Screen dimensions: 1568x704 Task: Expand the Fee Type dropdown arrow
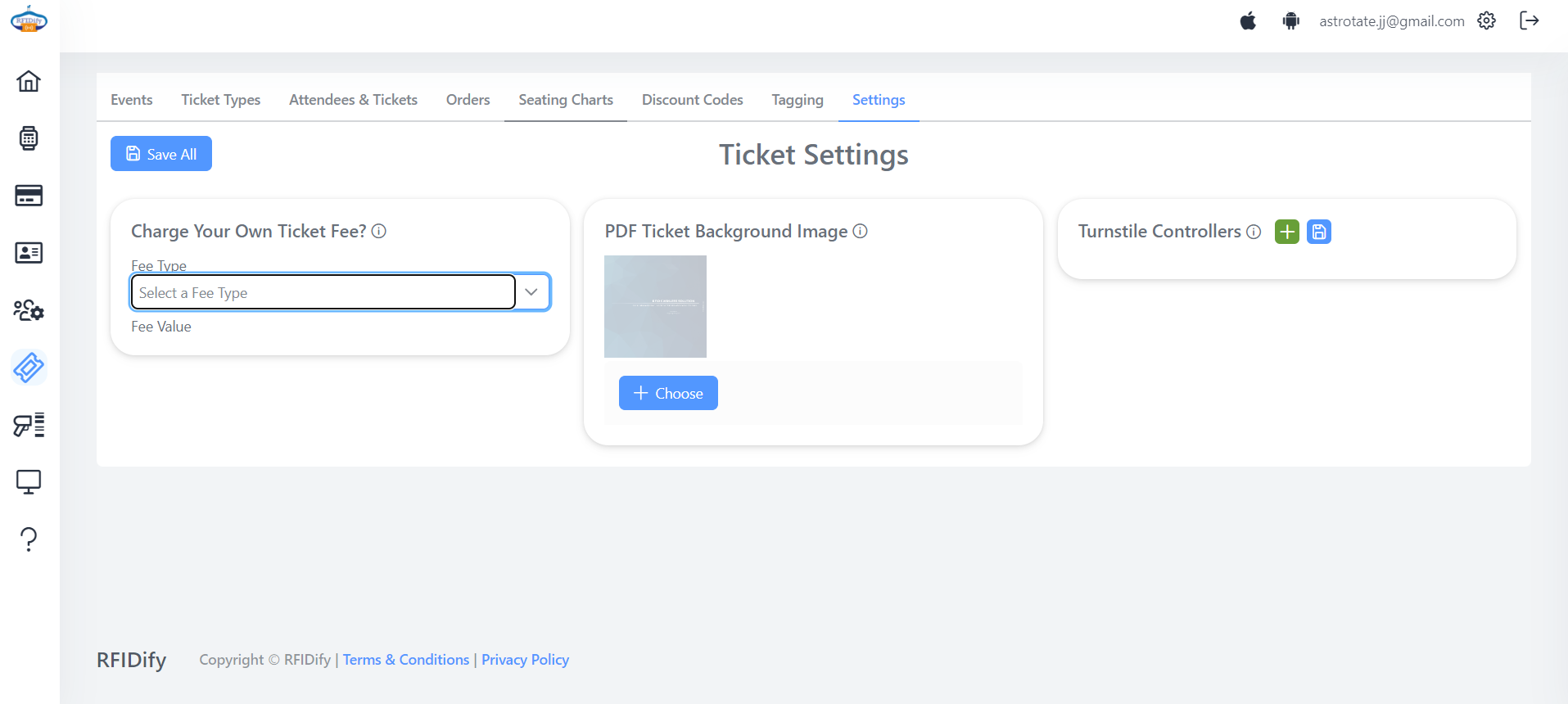(531, 292)
